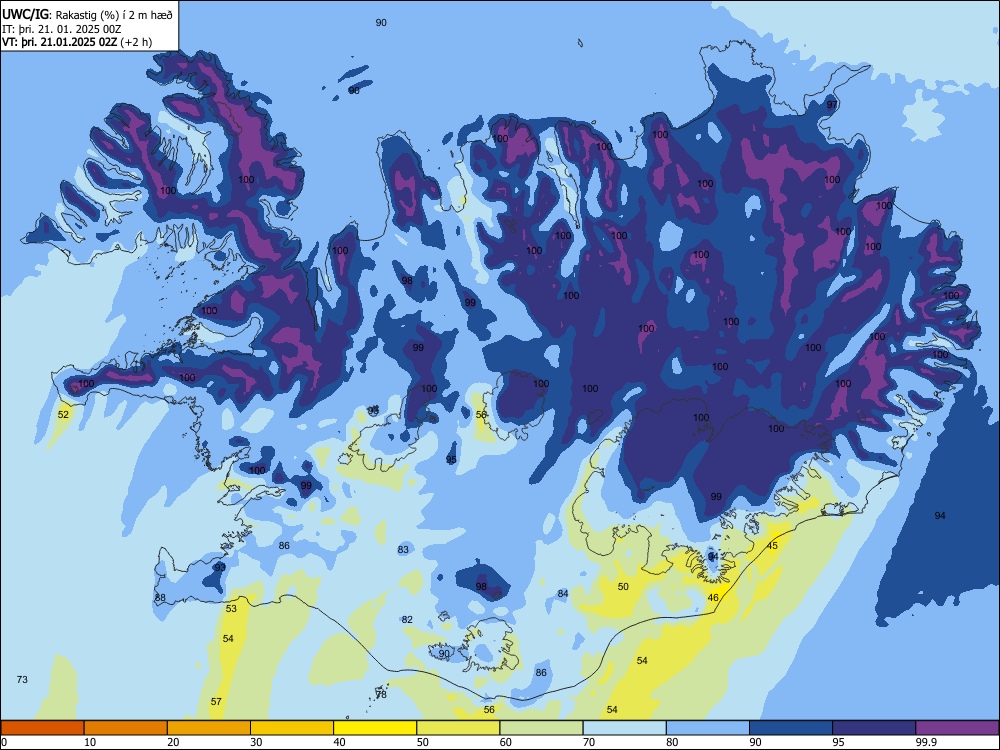Click the 'VT: þri. 21.01.2025 02Z' valid time
Viewport: 1000px width, 750px height.
pyautogui.click(x=60, y=42)
